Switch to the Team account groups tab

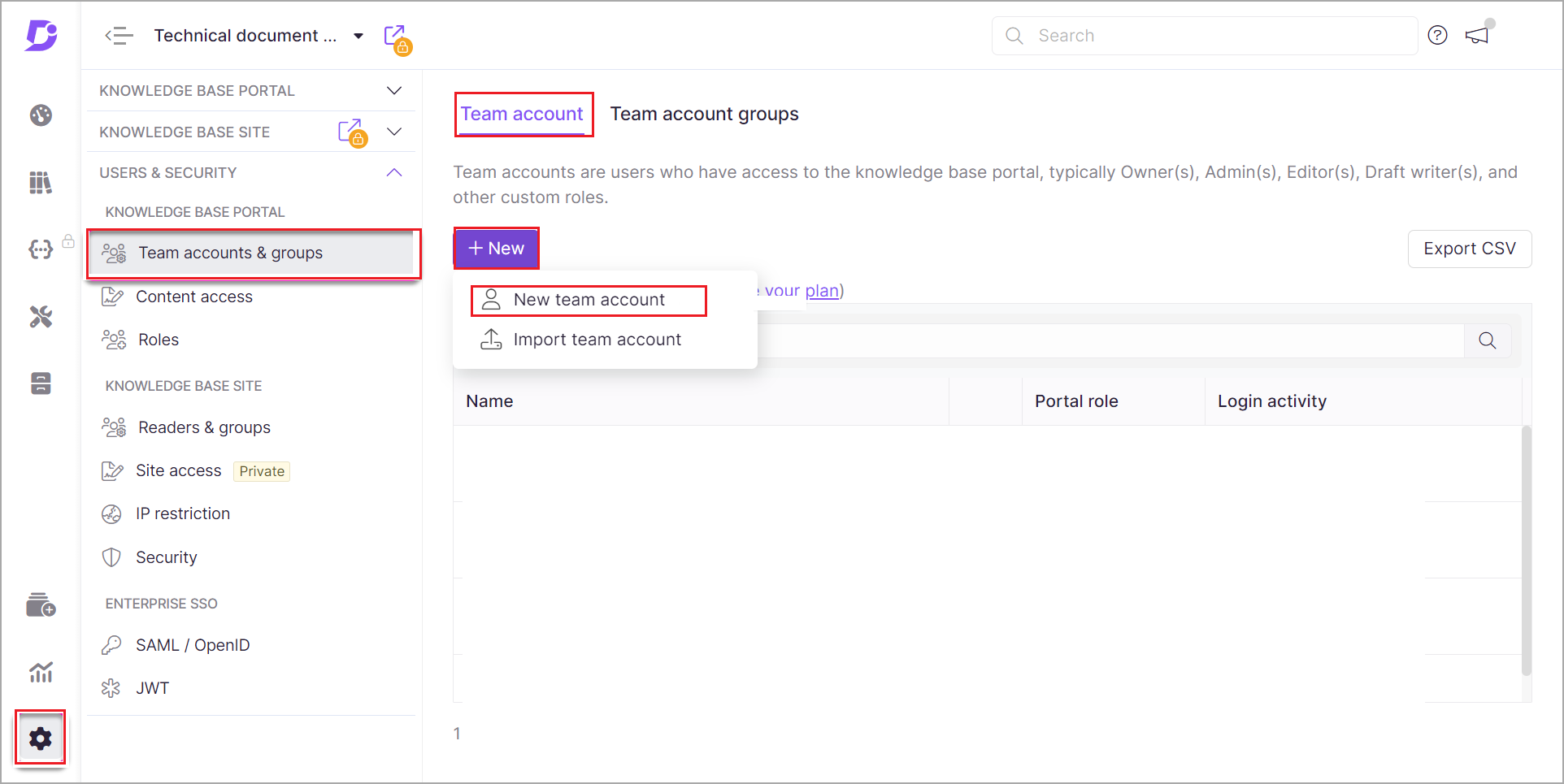point(704,114)
